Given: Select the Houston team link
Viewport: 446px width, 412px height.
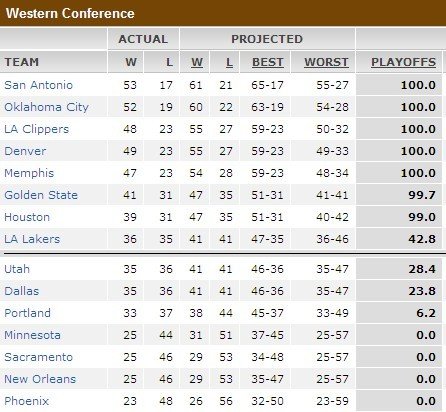Looking at the screenshot, I should point(27,217).
